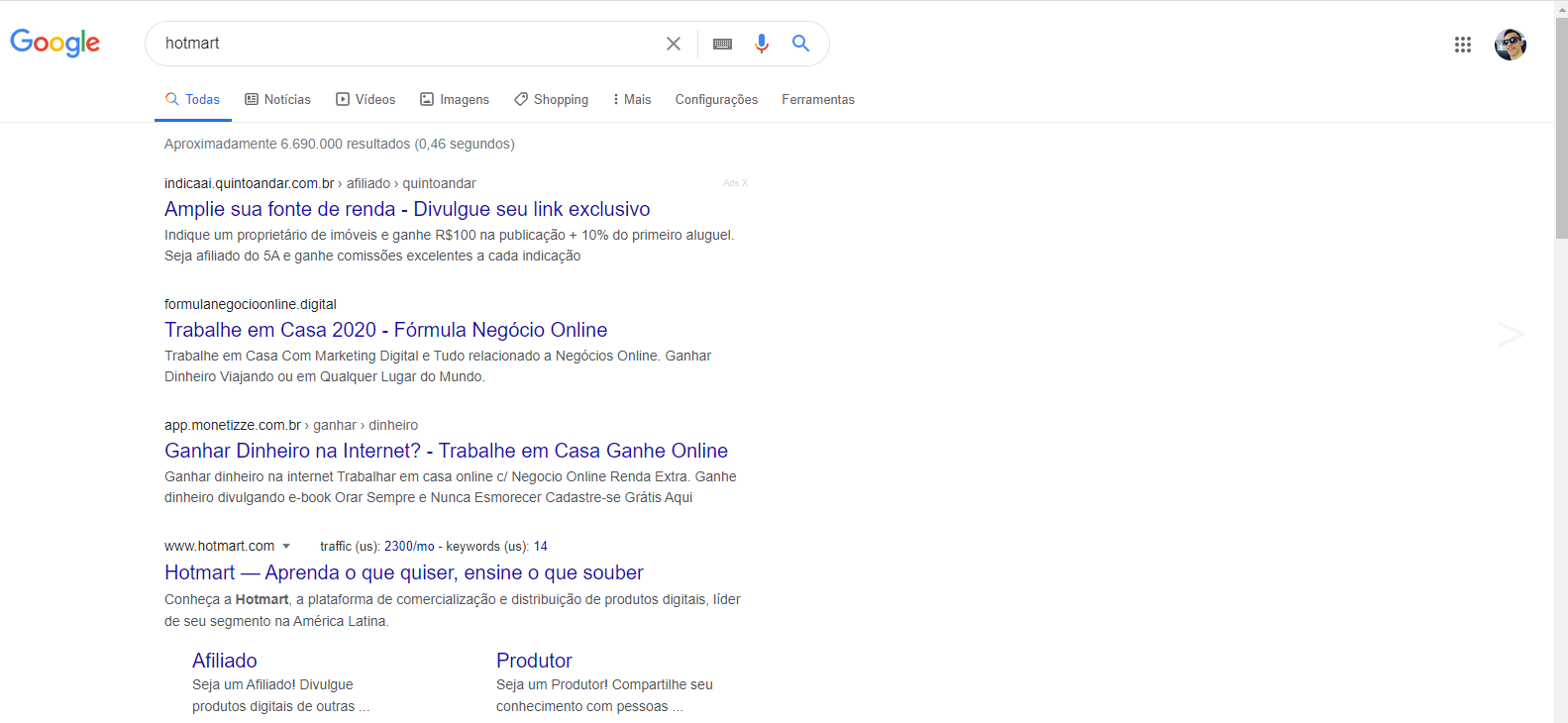The image size is (1568, 723).
Task: Open the Produtor sitelink
Action: click(534, 661)
